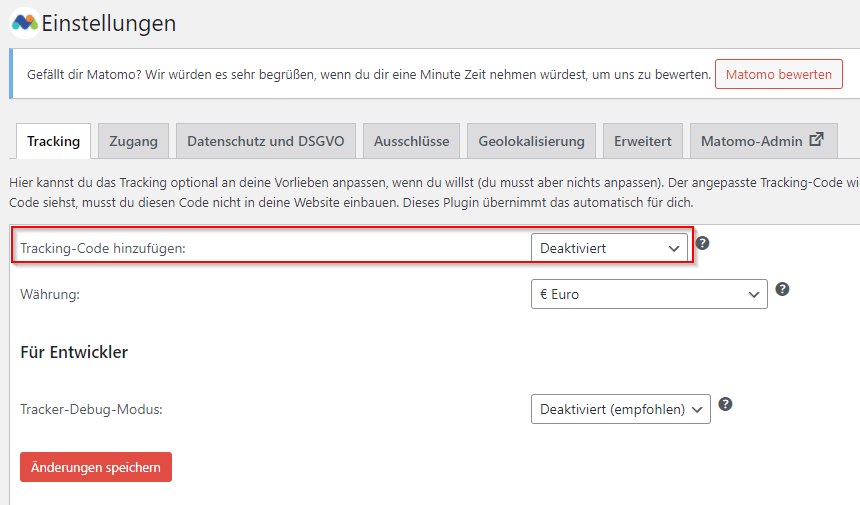Click the Matomo logo icon

(25, 22)
